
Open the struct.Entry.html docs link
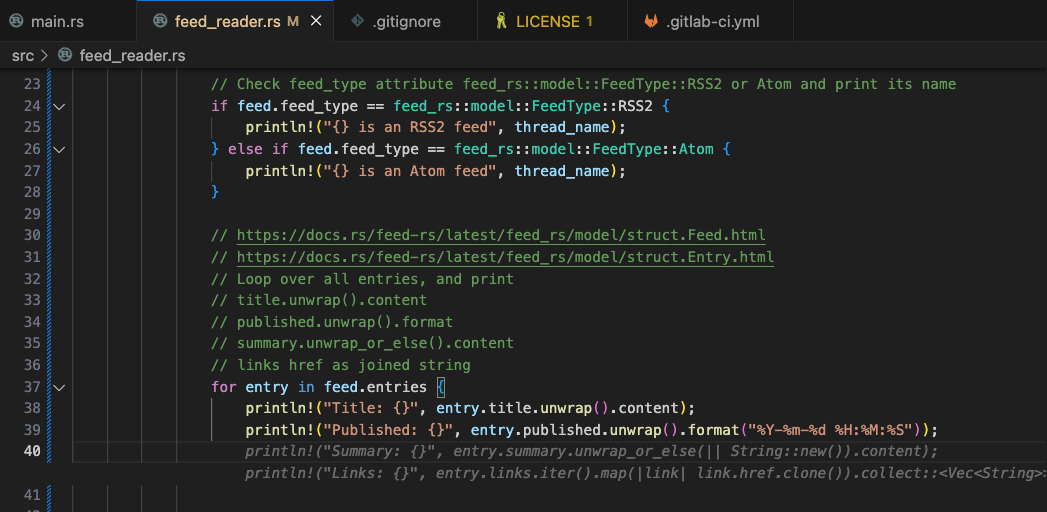505,257
